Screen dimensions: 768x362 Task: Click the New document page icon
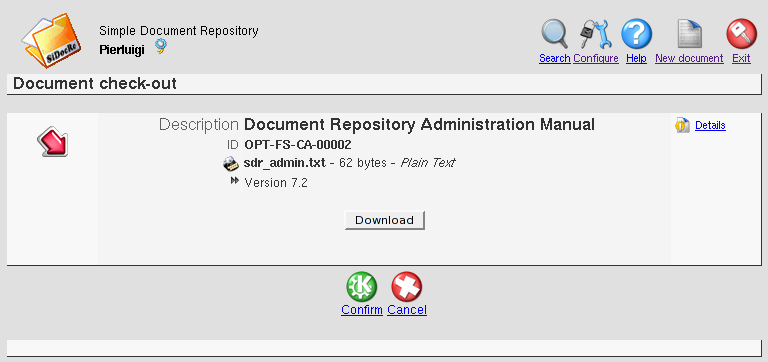(x=689, y=34)
